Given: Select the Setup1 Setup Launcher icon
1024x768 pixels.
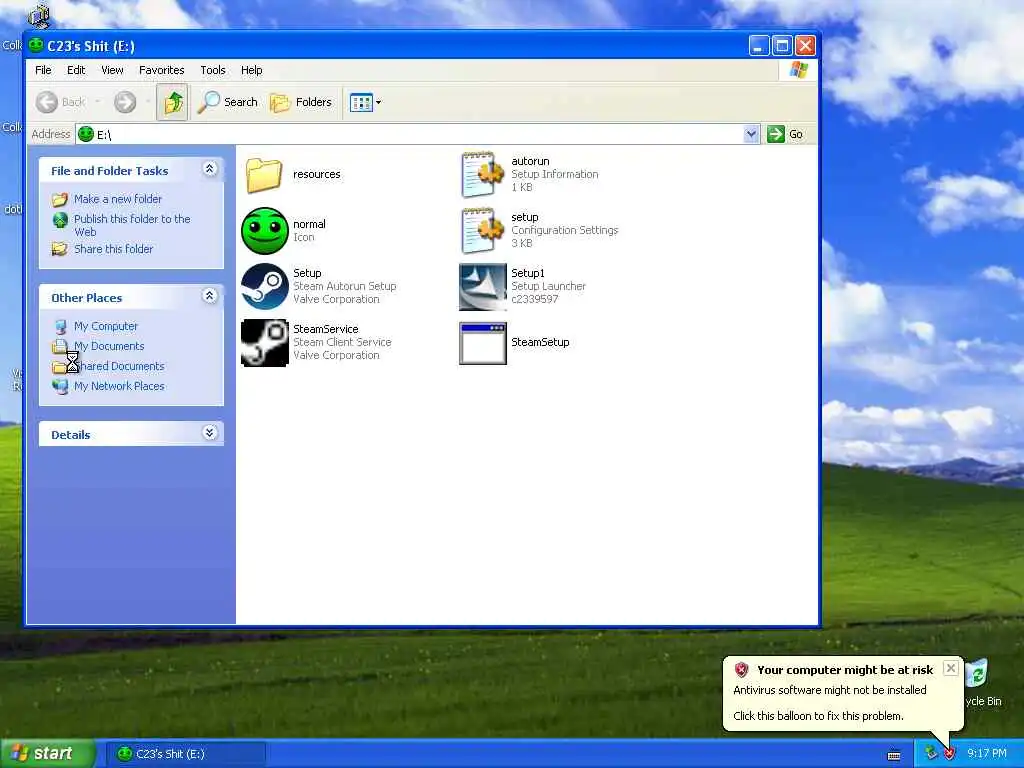Looking at the screenshot, I should coord(483,287).
